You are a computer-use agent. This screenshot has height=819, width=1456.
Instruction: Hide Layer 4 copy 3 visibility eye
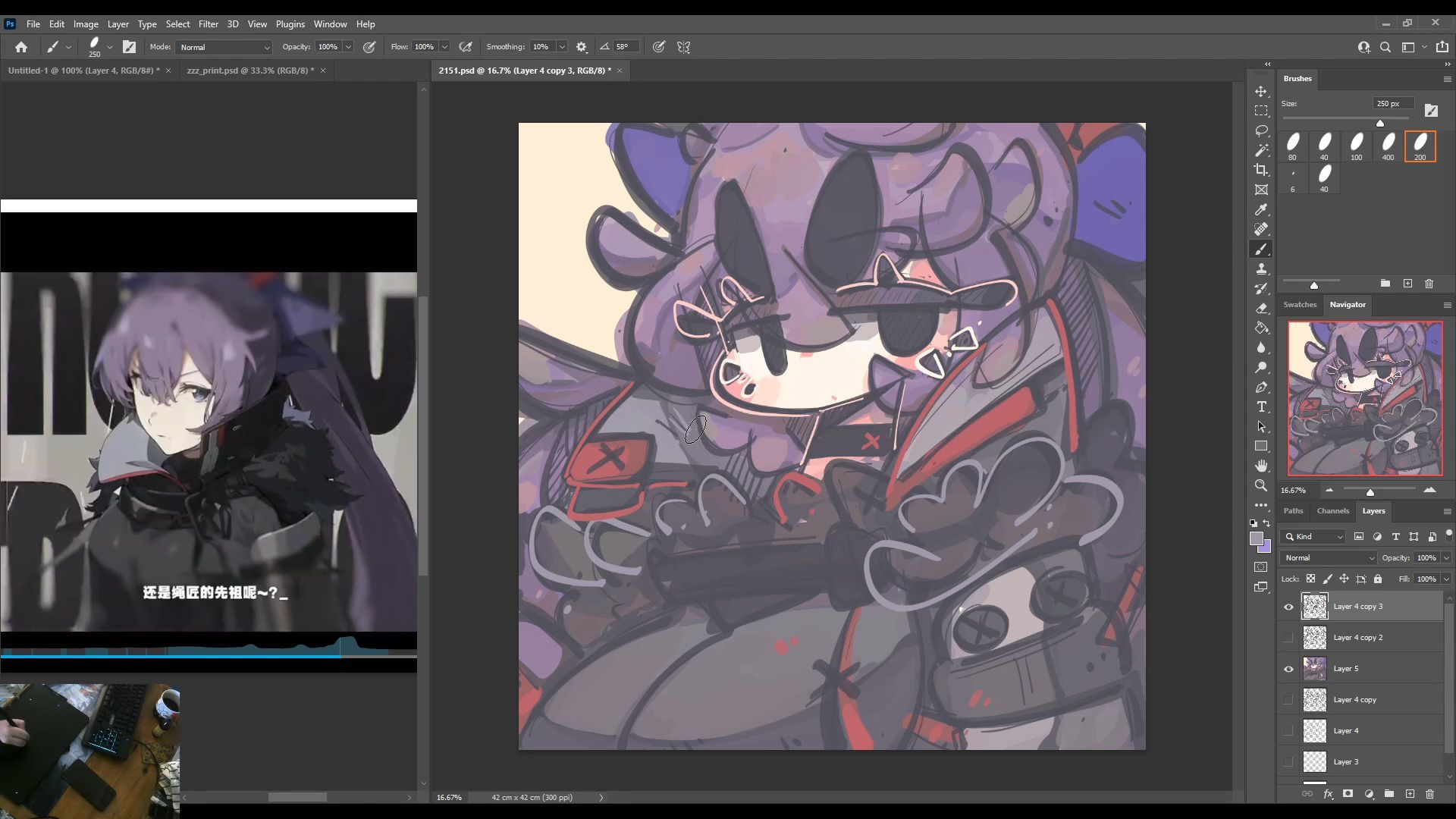click(x=1288, y=607)
